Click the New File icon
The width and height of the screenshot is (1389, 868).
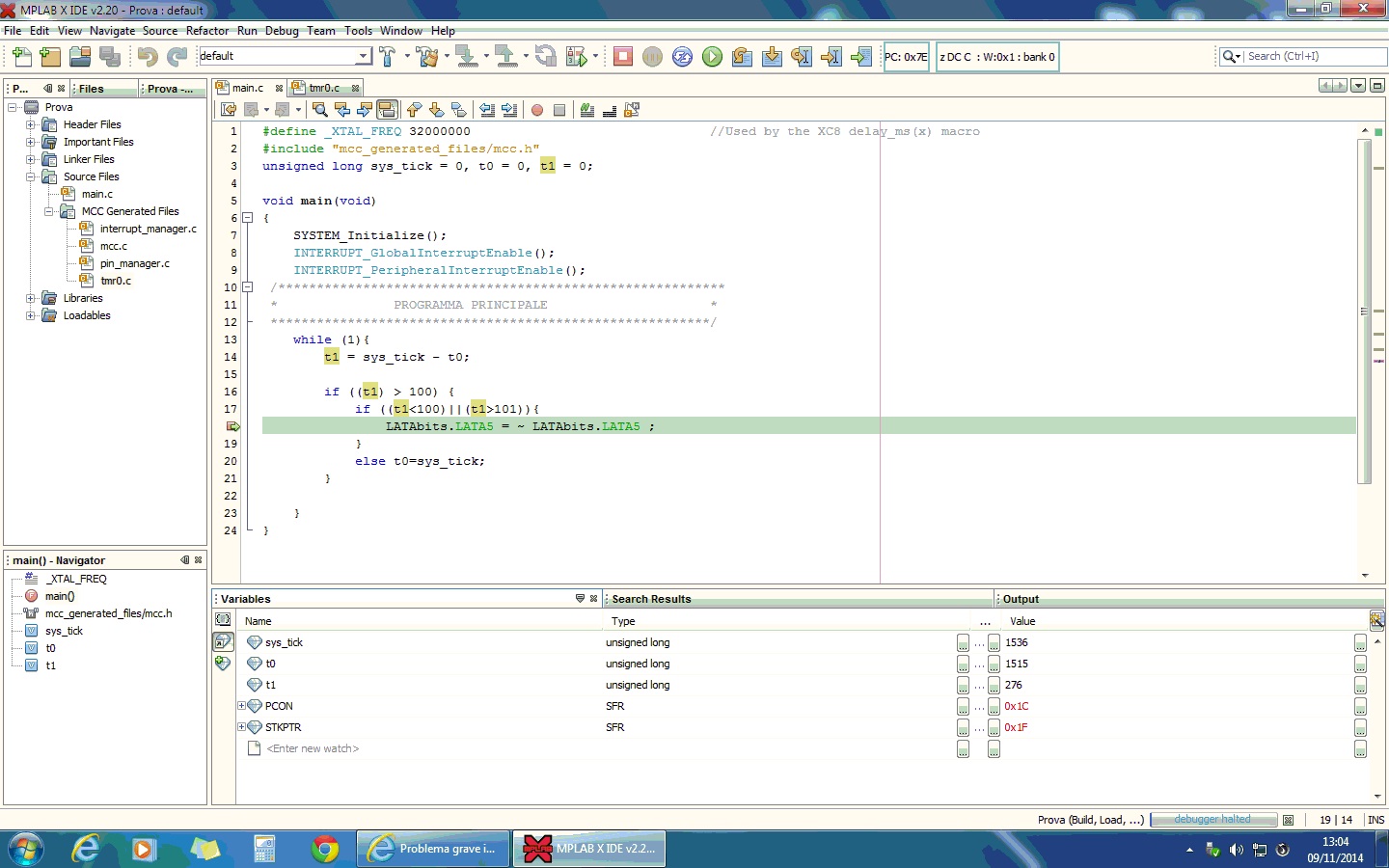click(x=21, y=57)
